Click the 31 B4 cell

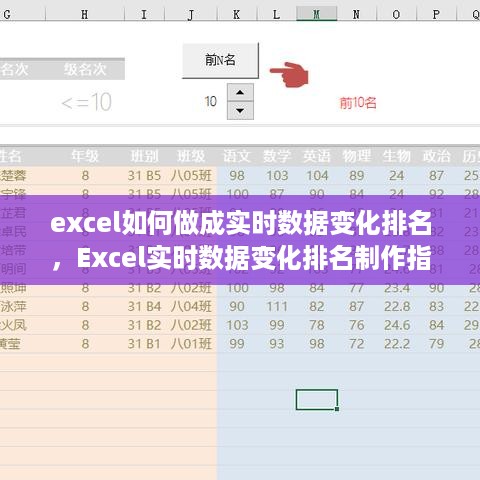tap(144, 306)
